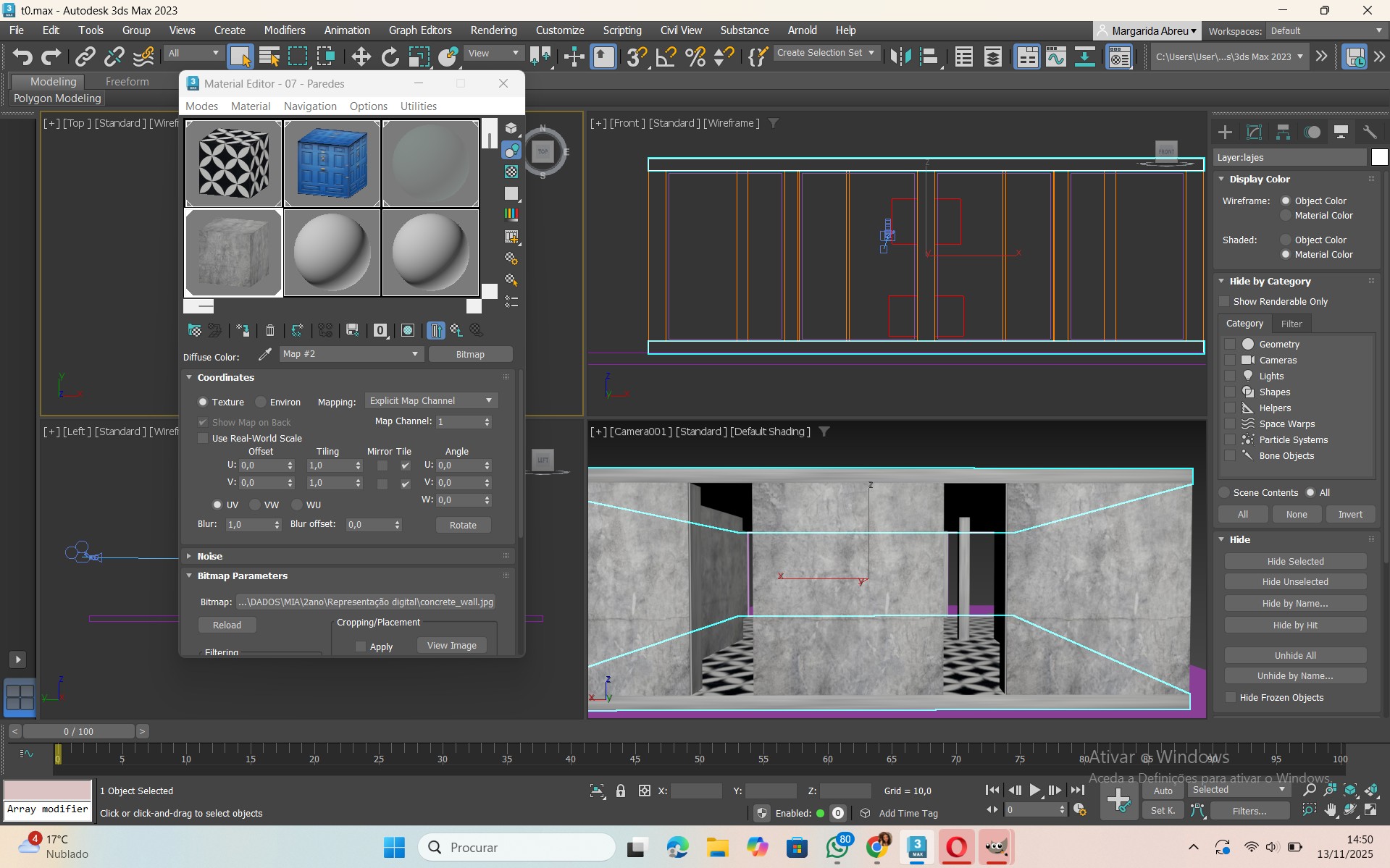Click the Mirror tool icon
Screen dimensions: 1390x868
point(900,56)
